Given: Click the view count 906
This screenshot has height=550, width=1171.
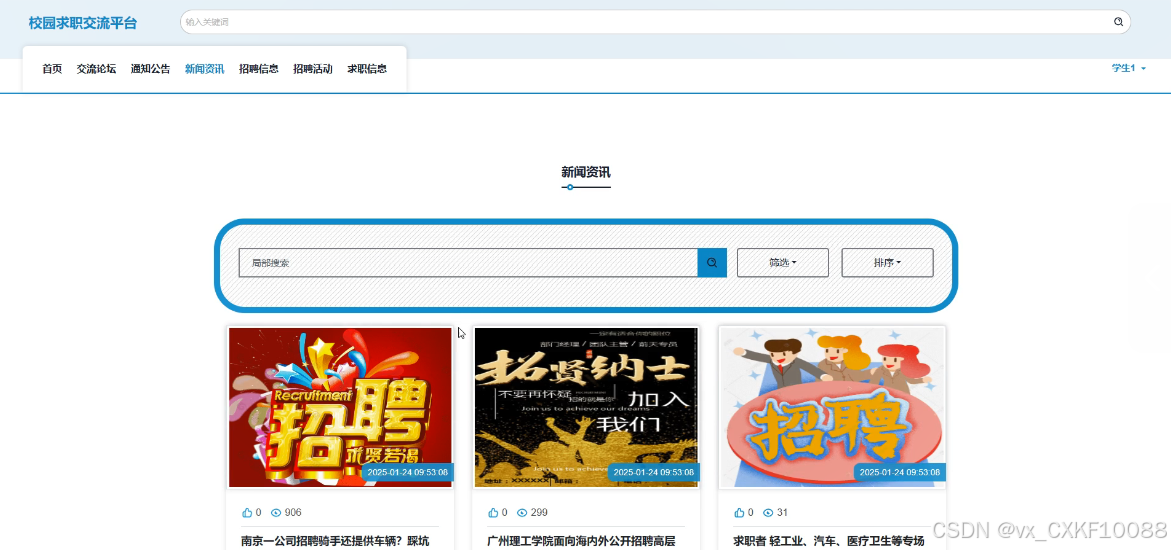Looking at the screenshot, I should tap(293, 513).
